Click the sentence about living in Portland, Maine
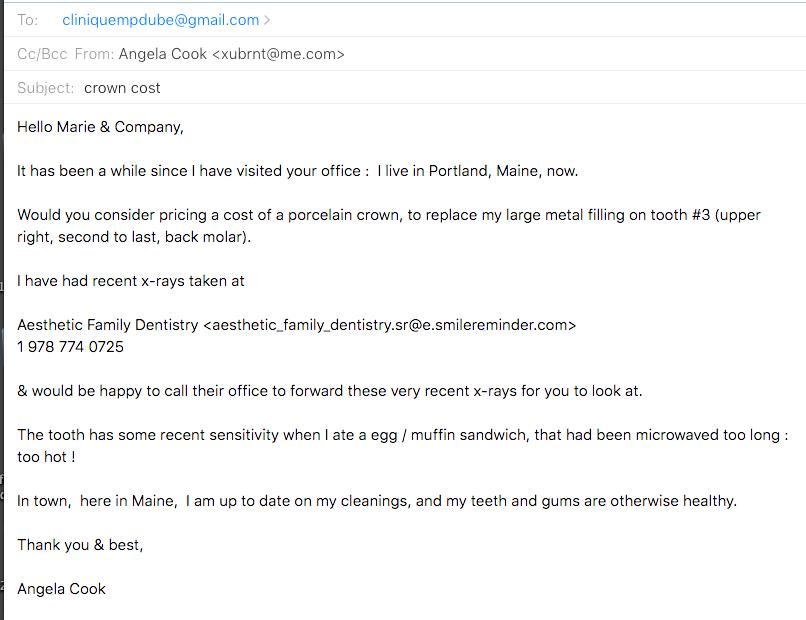 [x=298, y=171]
